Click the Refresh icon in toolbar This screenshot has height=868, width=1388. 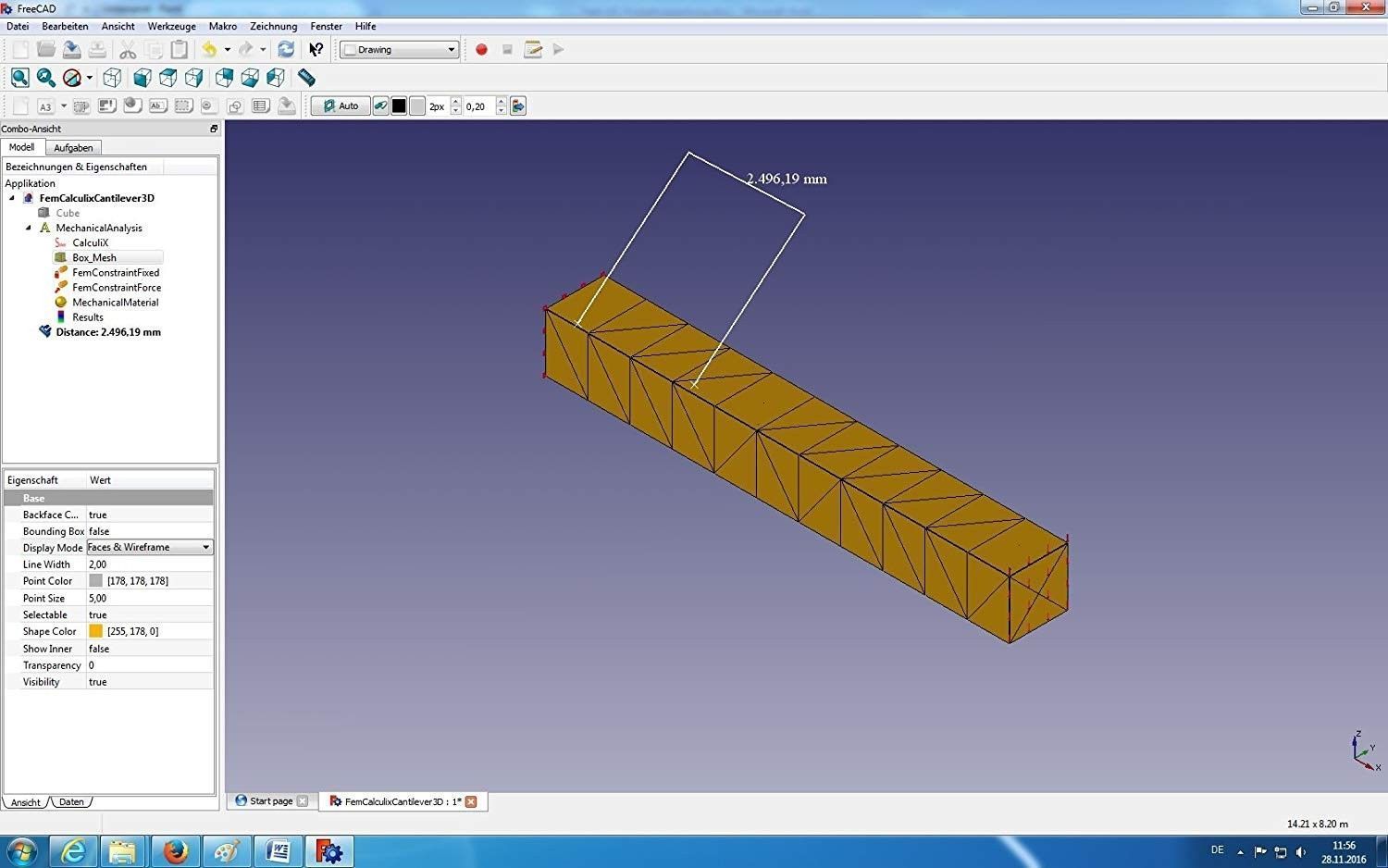tap(286, 50)
